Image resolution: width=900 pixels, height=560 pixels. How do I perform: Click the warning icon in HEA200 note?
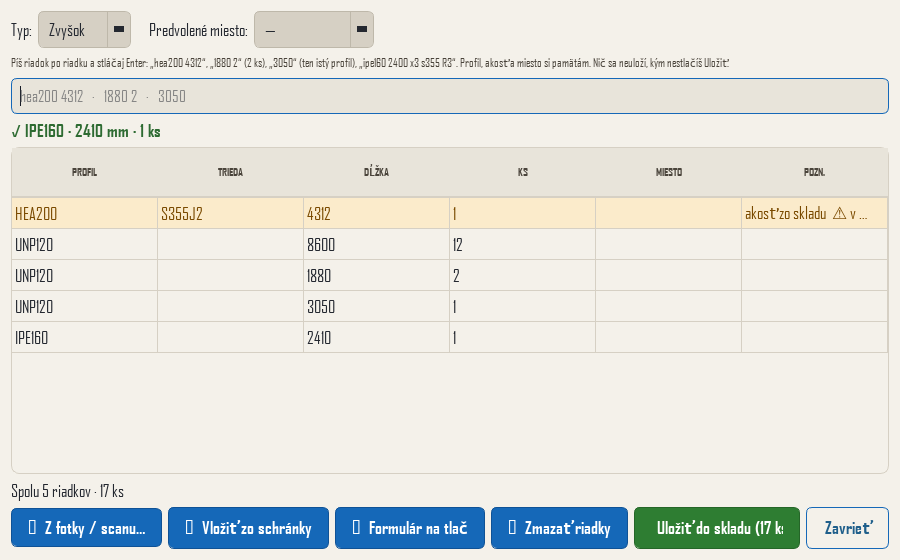pos(839,214)
